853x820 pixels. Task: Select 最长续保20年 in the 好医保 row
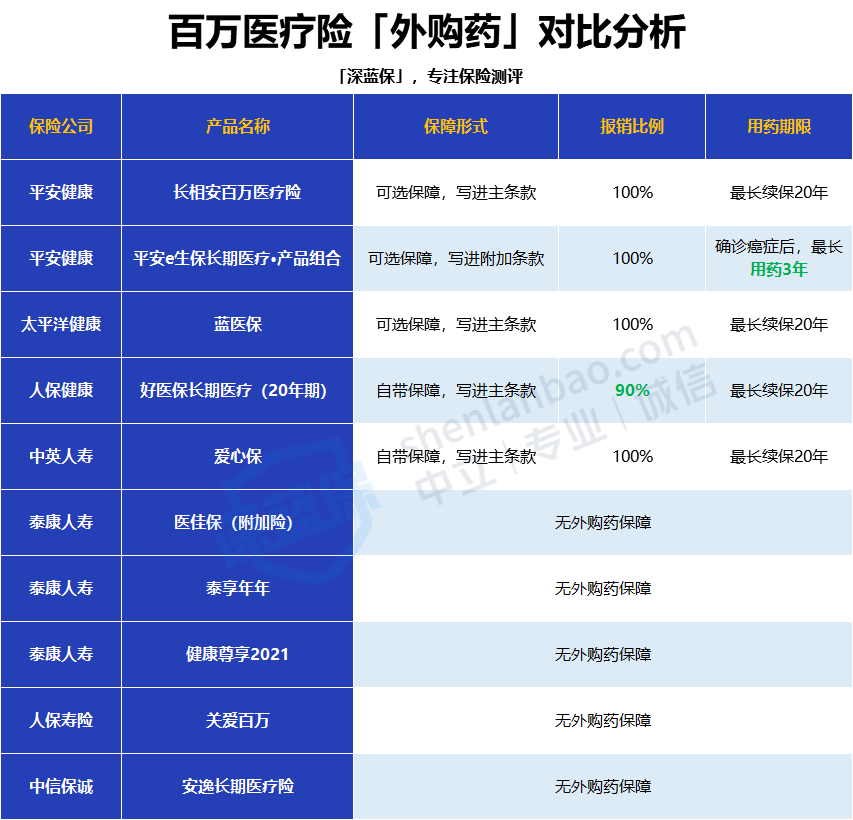pyautogui.click(x=779, y=390)
